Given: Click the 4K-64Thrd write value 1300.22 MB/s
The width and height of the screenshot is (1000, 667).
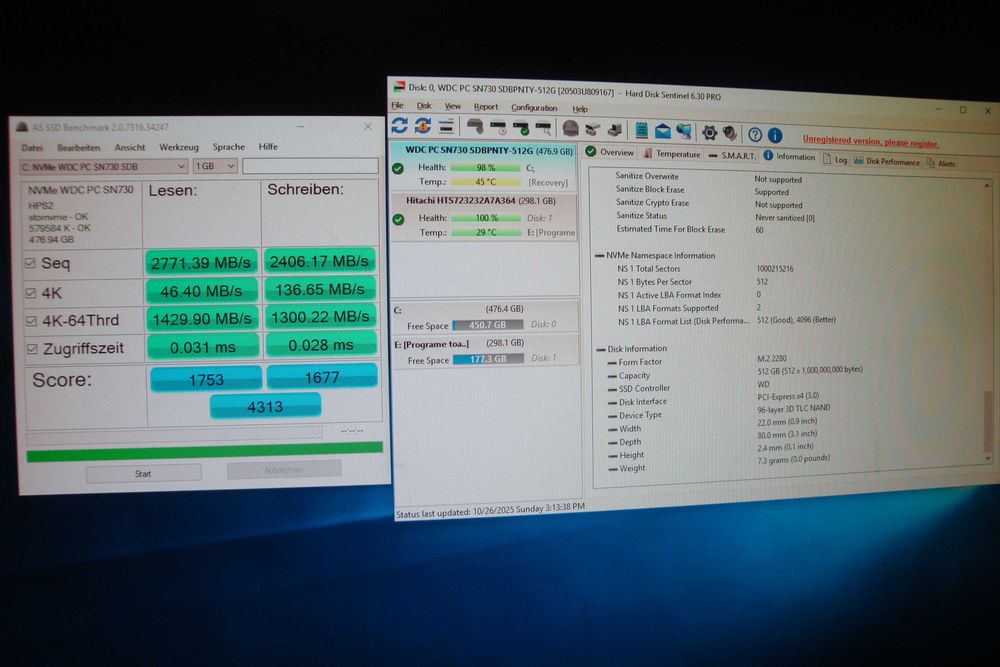Looking at the screenshot, I should 320,316.
